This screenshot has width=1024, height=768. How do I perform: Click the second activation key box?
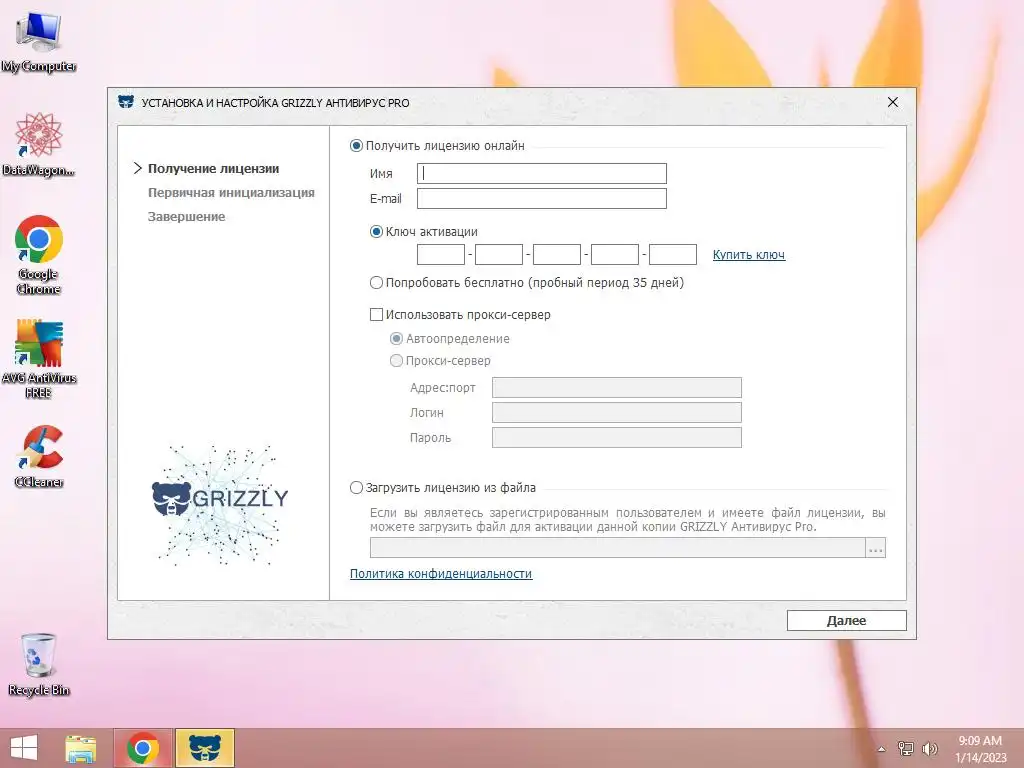pyautogui.click(x=499, y=254)
